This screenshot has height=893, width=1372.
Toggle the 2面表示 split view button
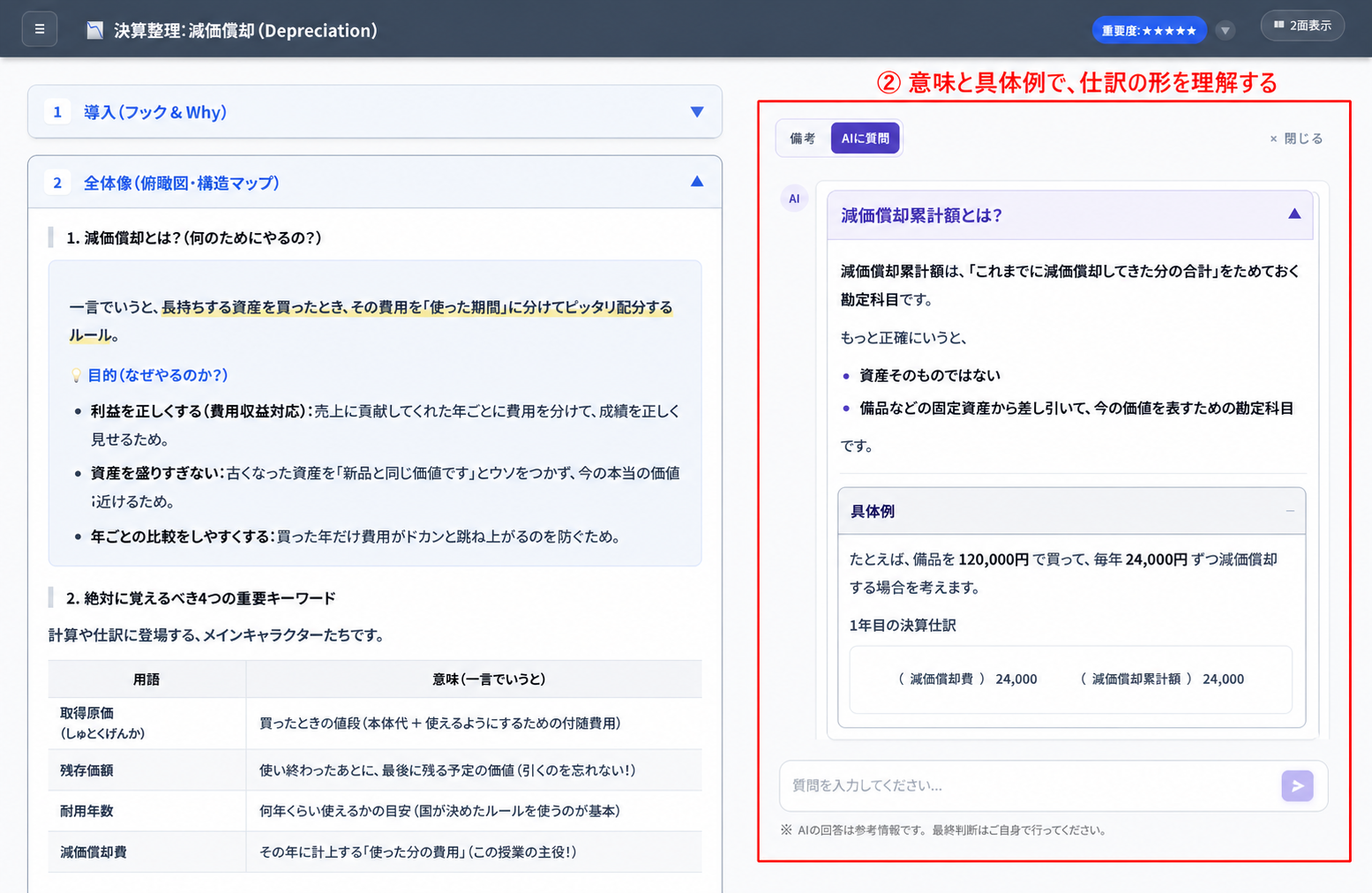[1302, 26]
